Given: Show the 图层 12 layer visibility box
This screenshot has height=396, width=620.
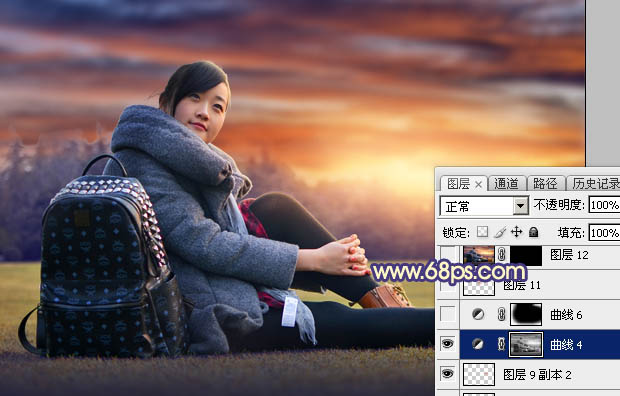Looking at the screenshot, I should click(448, 255).
